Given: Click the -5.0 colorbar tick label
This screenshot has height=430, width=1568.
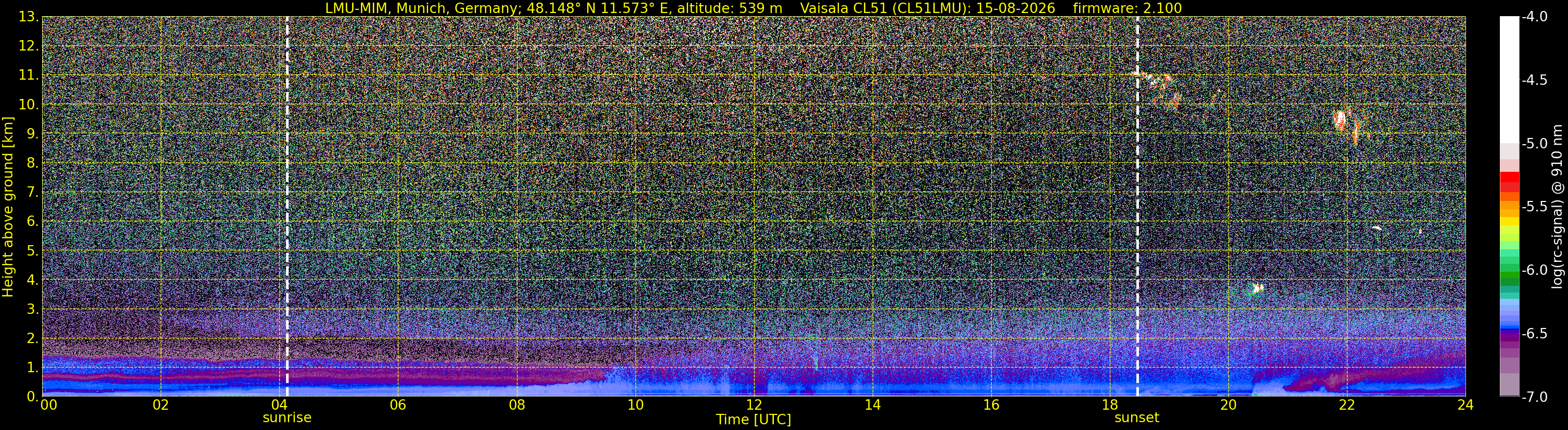Looking at the screenshot, I should [x=1534, y=144].
